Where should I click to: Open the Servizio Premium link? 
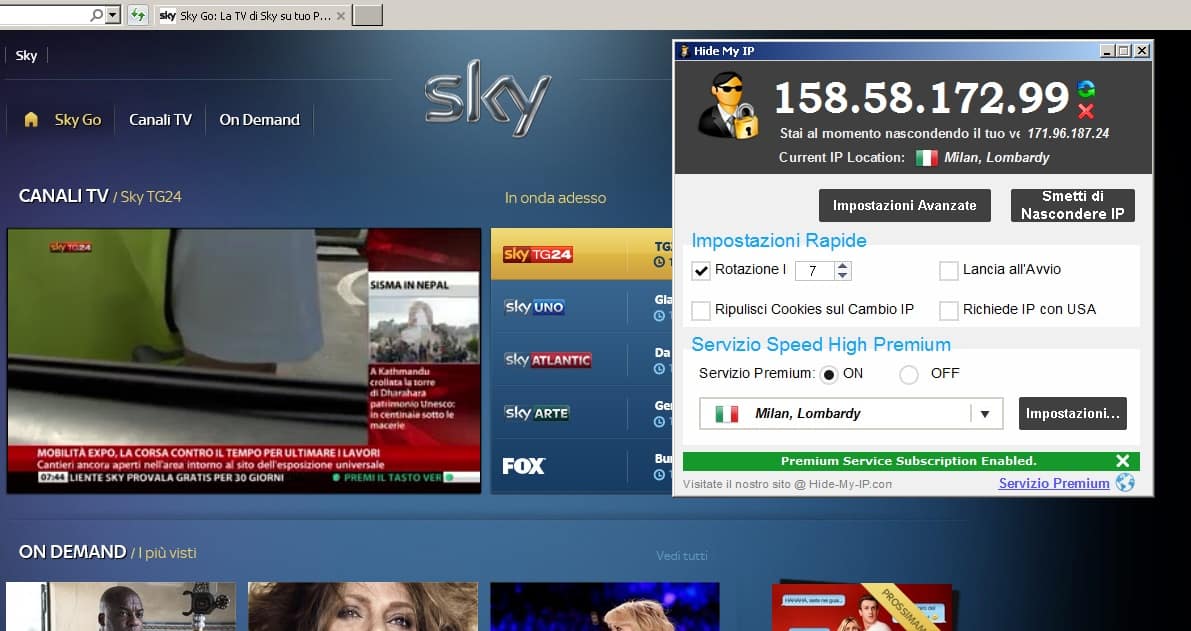click(1054, 483)
